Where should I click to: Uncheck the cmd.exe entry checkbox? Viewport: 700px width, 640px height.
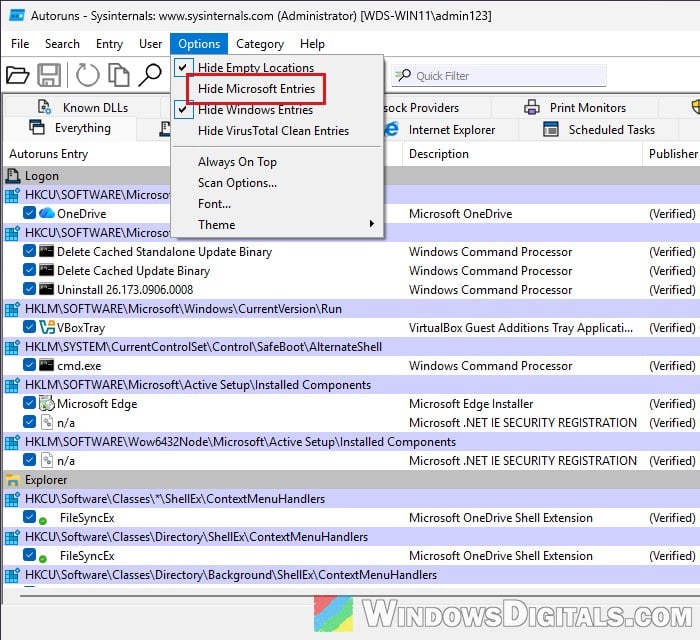point(29,365)
